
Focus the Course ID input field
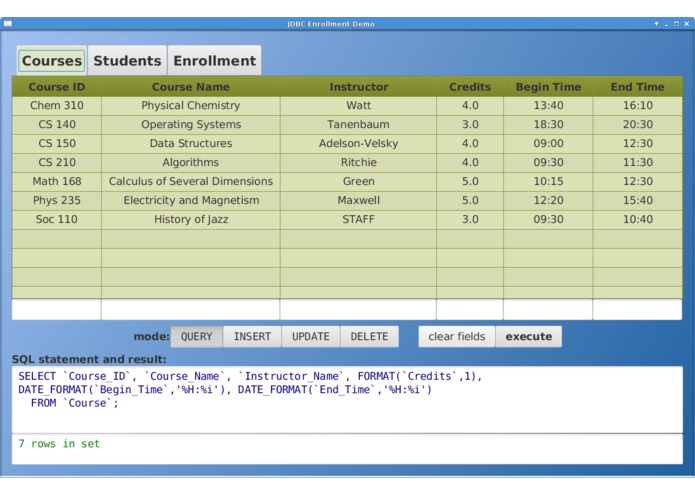56,309
